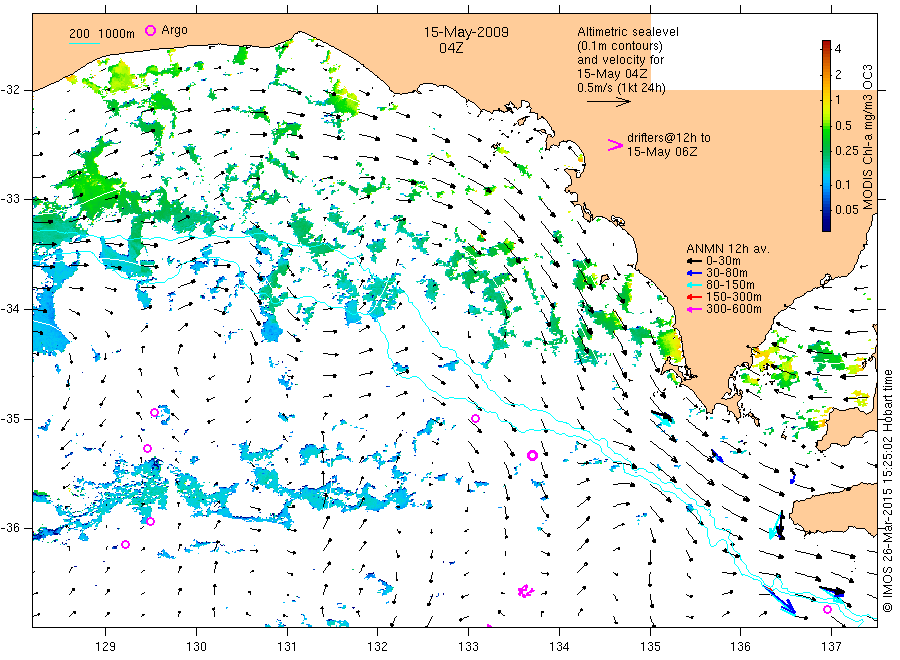This screenshot has height=660, width=900.
Task: Click the magenta drifters chevron legend symbol
Action: click(x=615, y=145)
